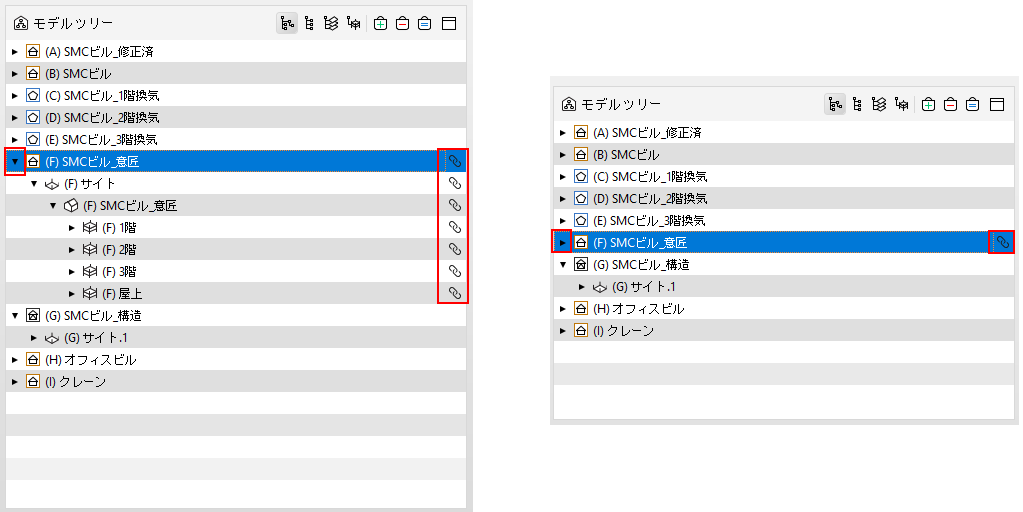Select (I) クレーン row in right panel
Screen dimensions: 1023x512
coord(784,331)
